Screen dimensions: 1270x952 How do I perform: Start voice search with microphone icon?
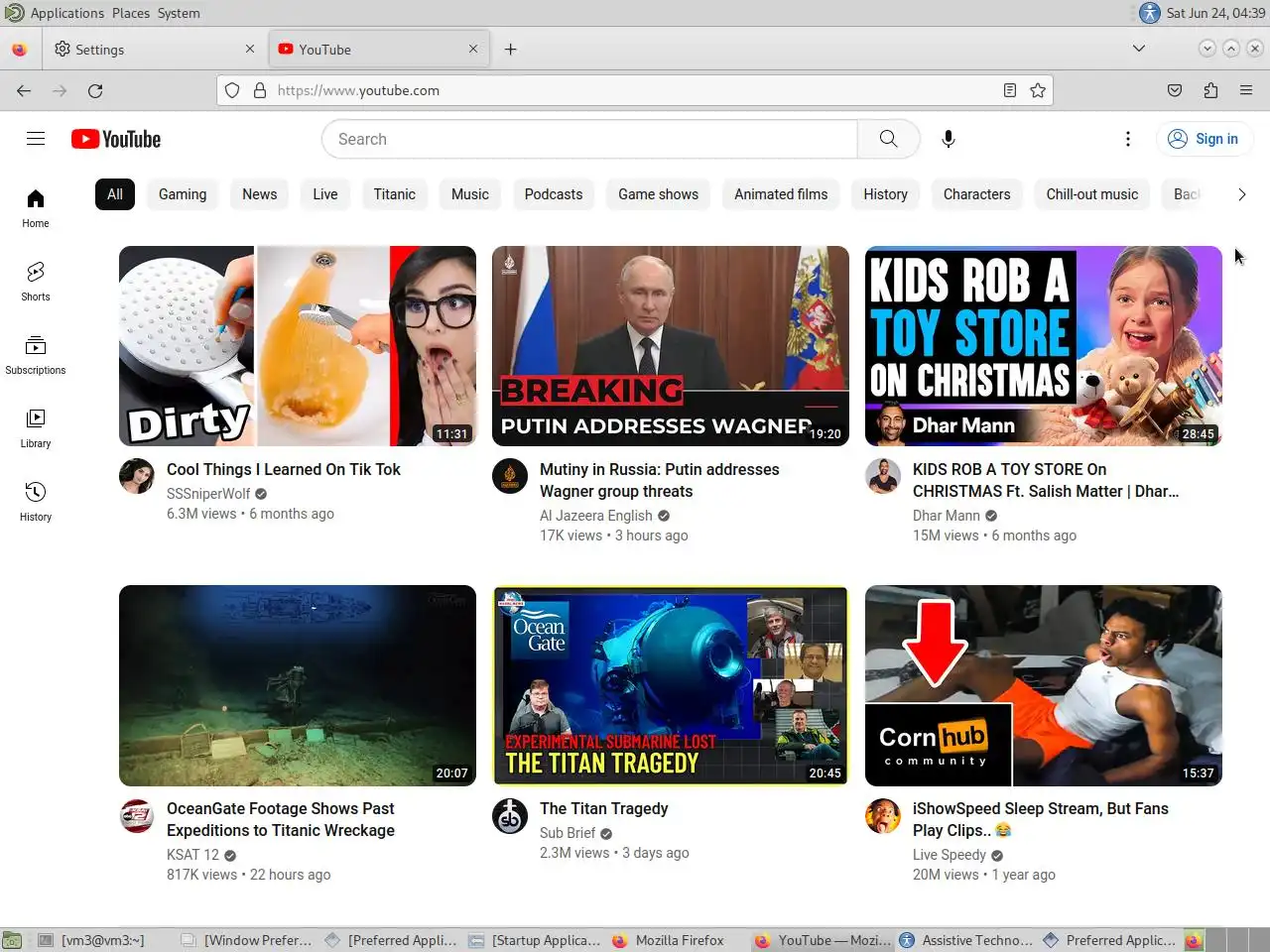click(x=949, y=139)
